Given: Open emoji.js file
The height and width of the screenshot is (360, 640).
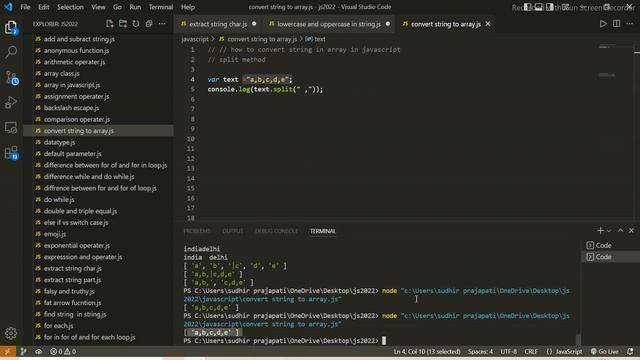Looking at the screenshot, I should coord(55,234).
